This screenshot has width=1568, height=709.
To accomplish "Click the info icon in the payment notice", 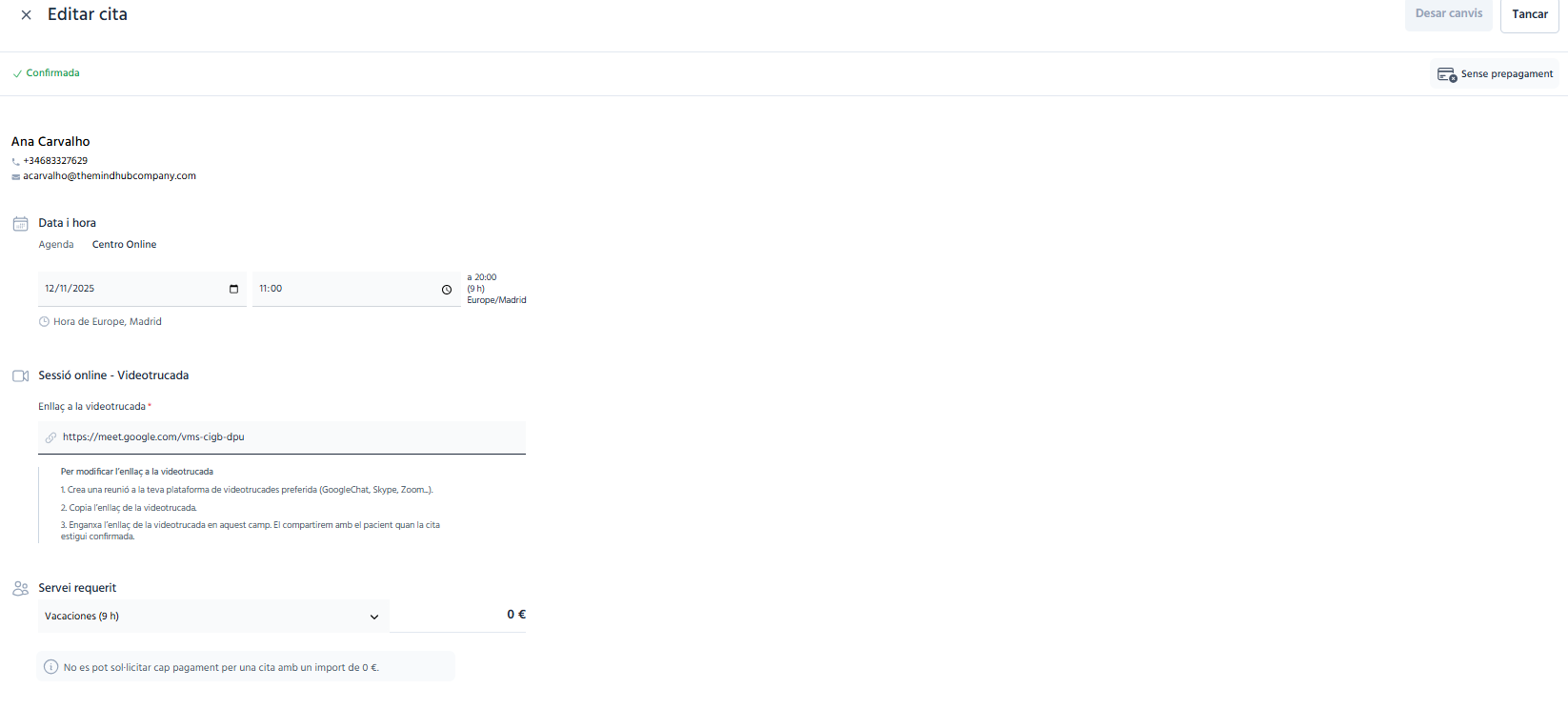I will 51,667.
